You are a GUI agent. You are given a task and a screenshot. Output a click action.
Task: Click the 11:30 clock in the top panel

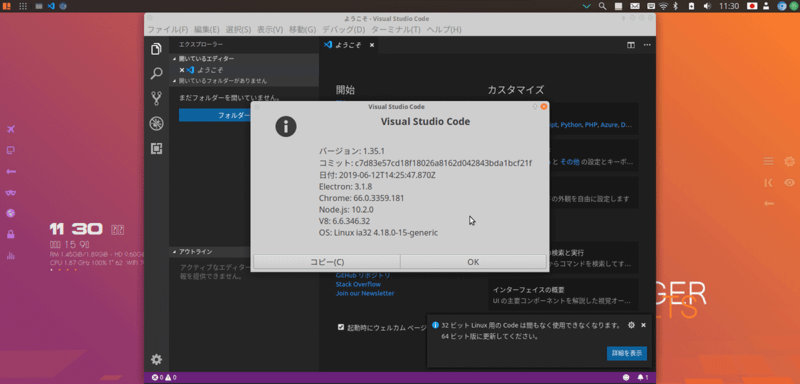point(729,6)
